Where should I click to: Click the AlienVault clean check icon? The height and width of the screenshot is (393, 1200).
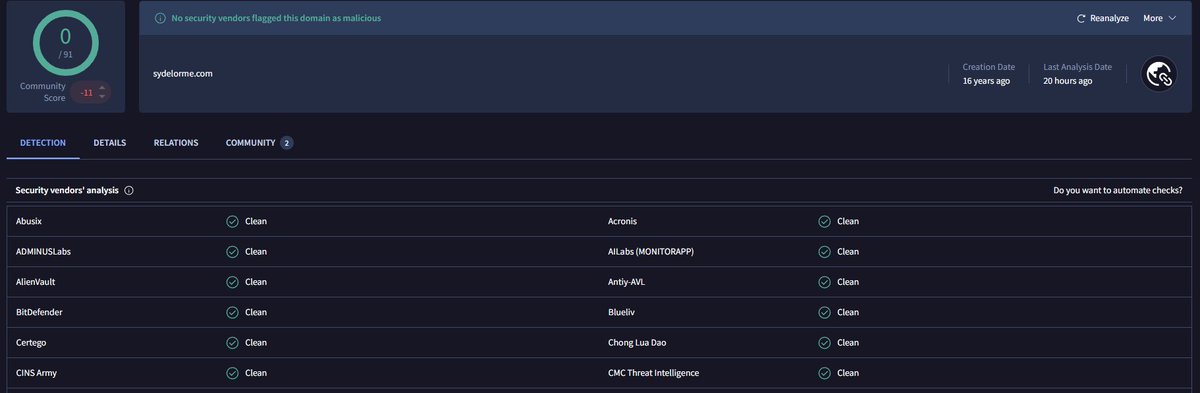[x=232, y=282]
